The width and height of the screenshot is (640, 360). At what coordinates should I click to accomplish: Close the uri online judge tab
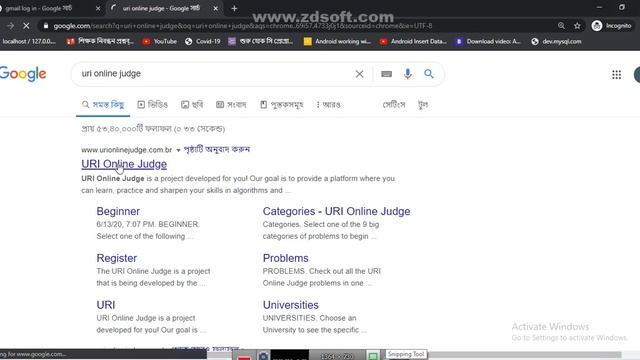216,9
